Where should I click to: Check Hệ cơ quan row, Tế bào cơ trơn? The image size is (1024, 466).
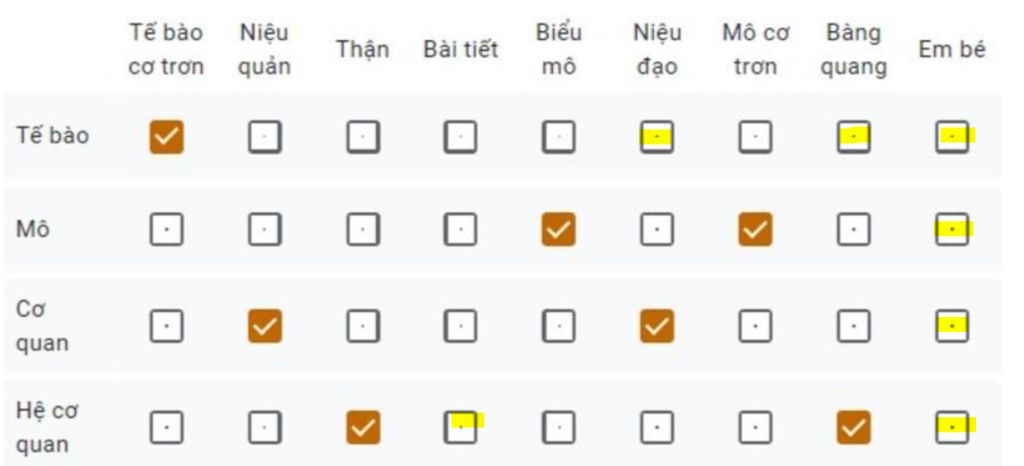click(167, 427)
